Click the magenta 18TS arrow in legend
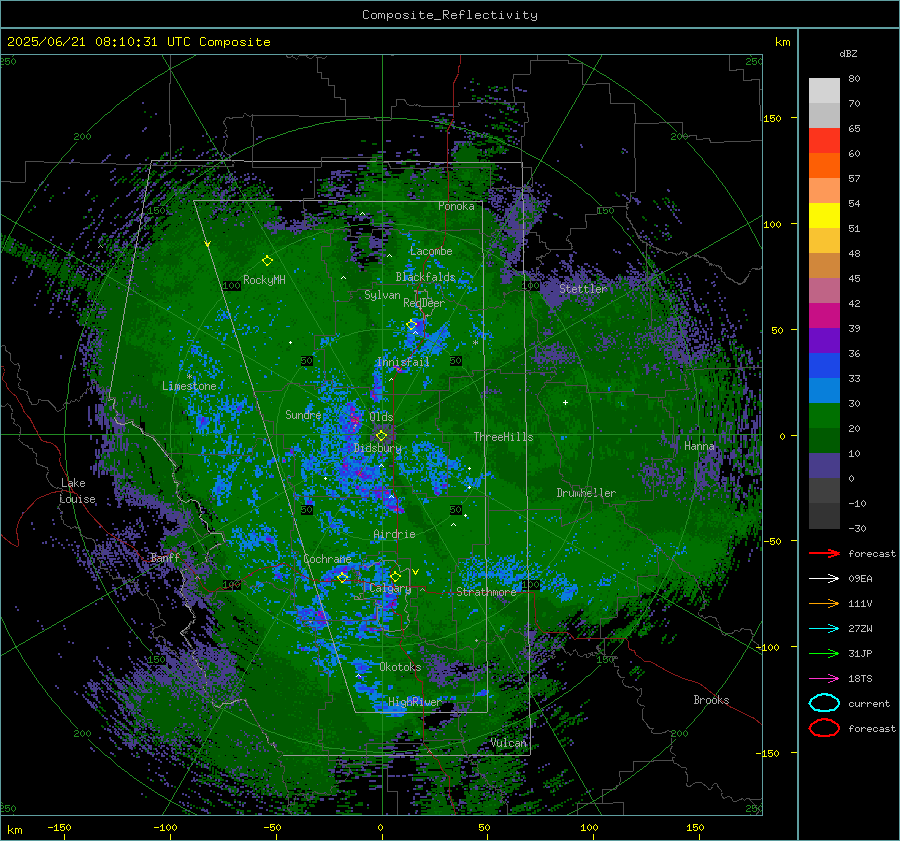This screenshot has width=900, height=841. coord(824,679)
